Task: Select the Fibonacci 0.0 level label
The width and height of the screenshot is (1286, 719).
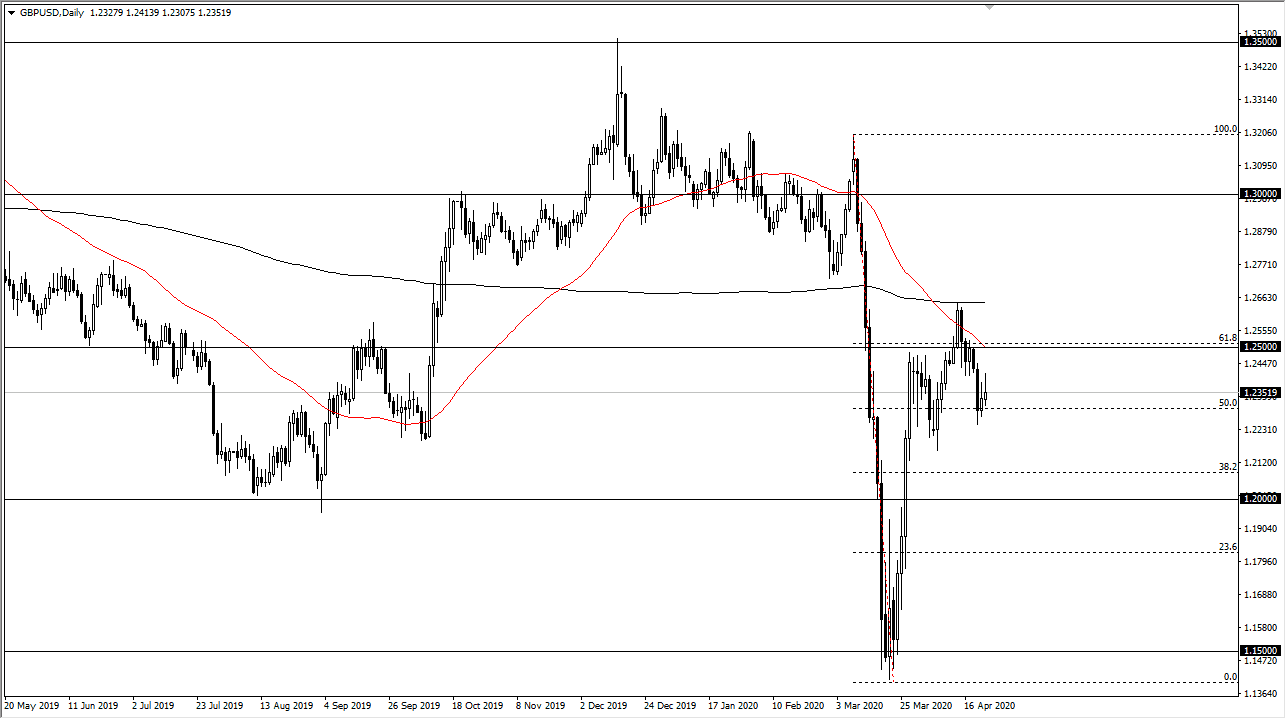Action: (1231, 677)
